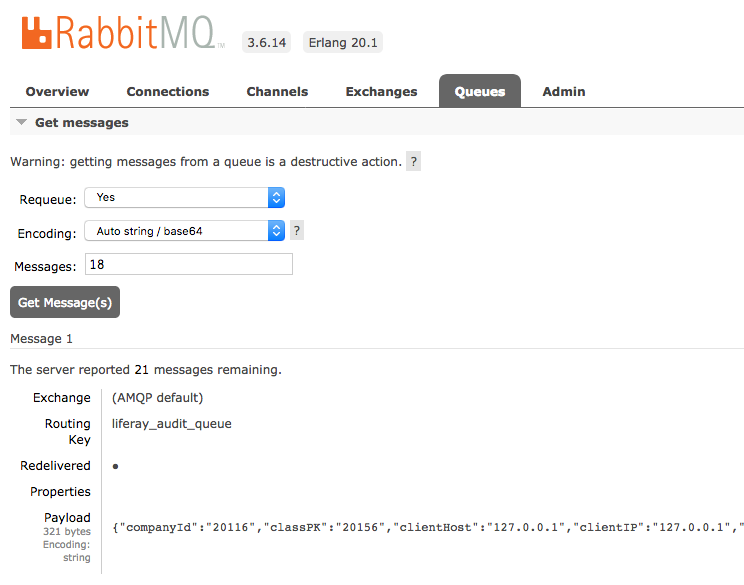Click the Redelivered bullet indicator
Viewport: 744px width, 585px height.
116,466
